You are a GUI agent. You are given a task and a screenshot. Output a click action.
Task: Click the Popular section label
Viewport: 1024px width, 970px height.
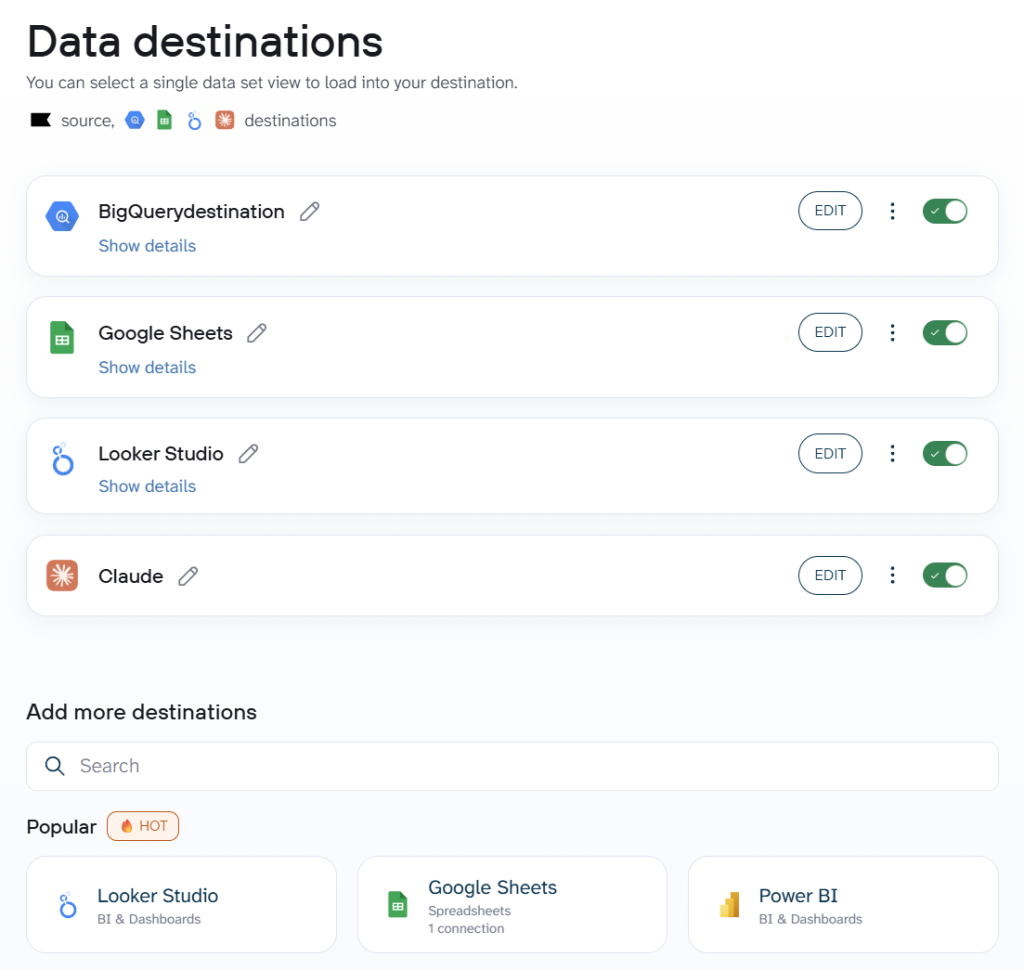tap(61, 827)
